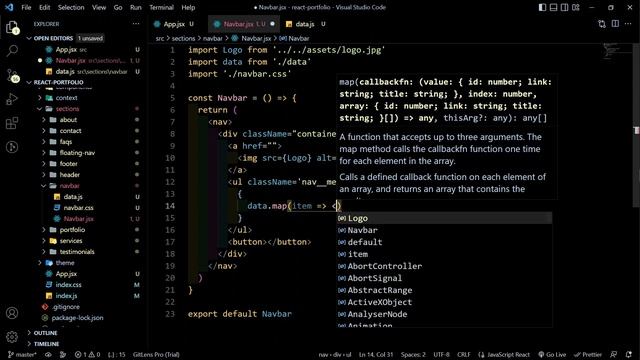This screenshot has height=360, width=640.
Task: Click the master branch status item
Action: tap(22, 355)
